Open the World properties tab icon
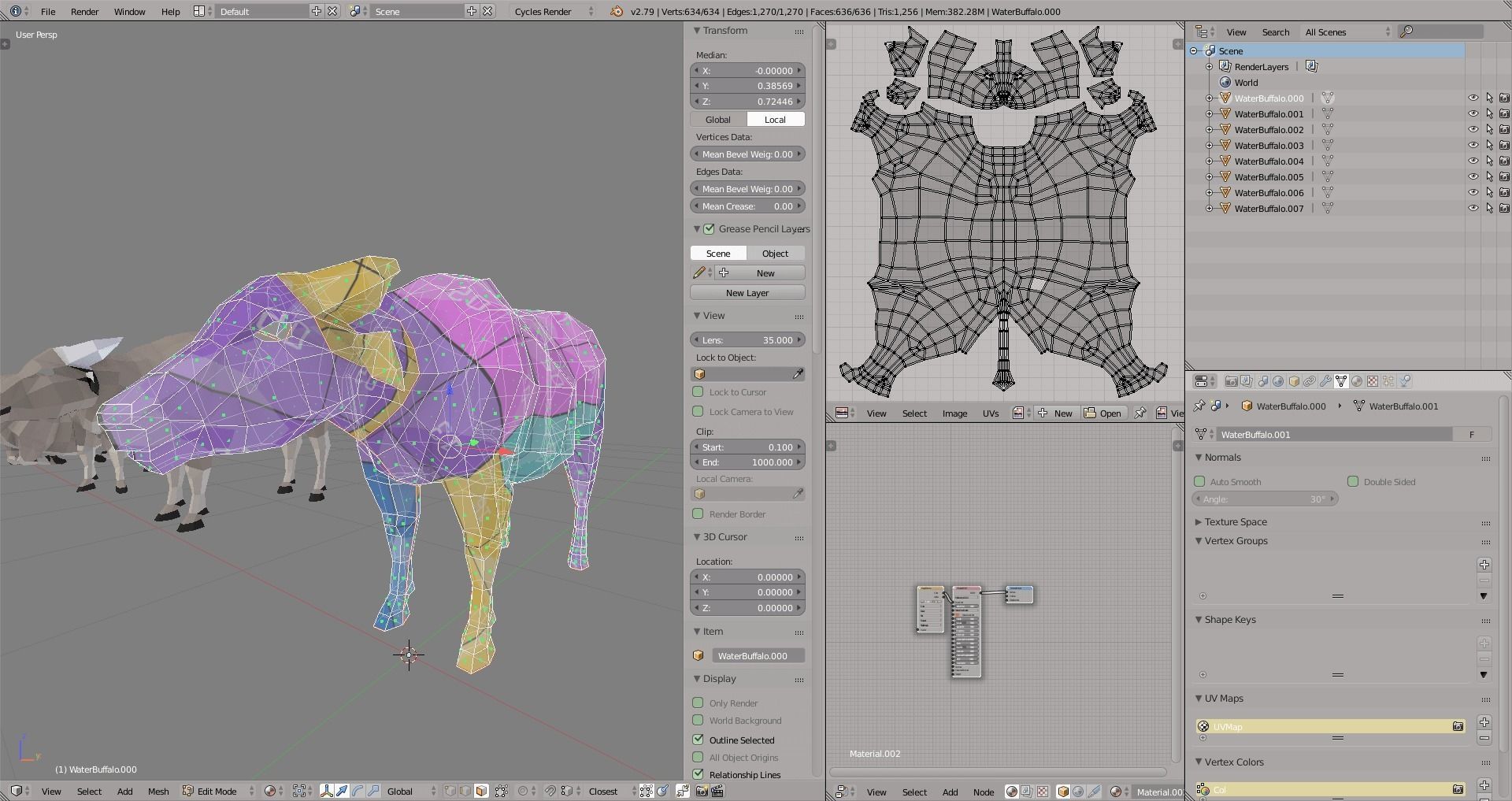Screen dimensions: 1512x801 (1278, 381)
